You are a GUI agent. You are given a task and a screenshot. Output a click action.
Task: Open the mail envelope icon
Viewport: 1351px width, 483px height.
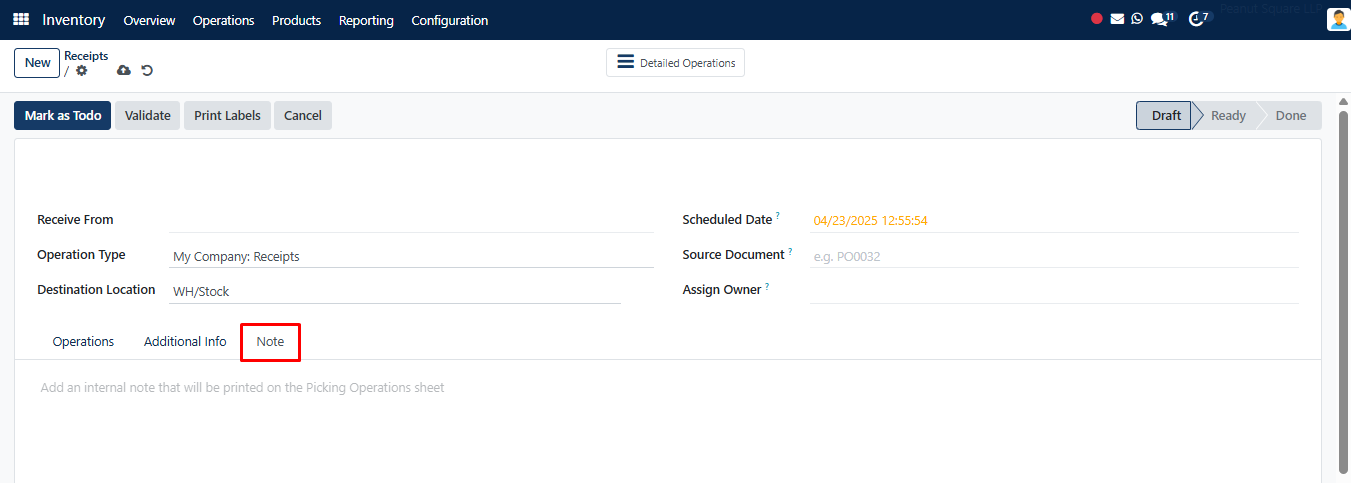point(1117,18)
